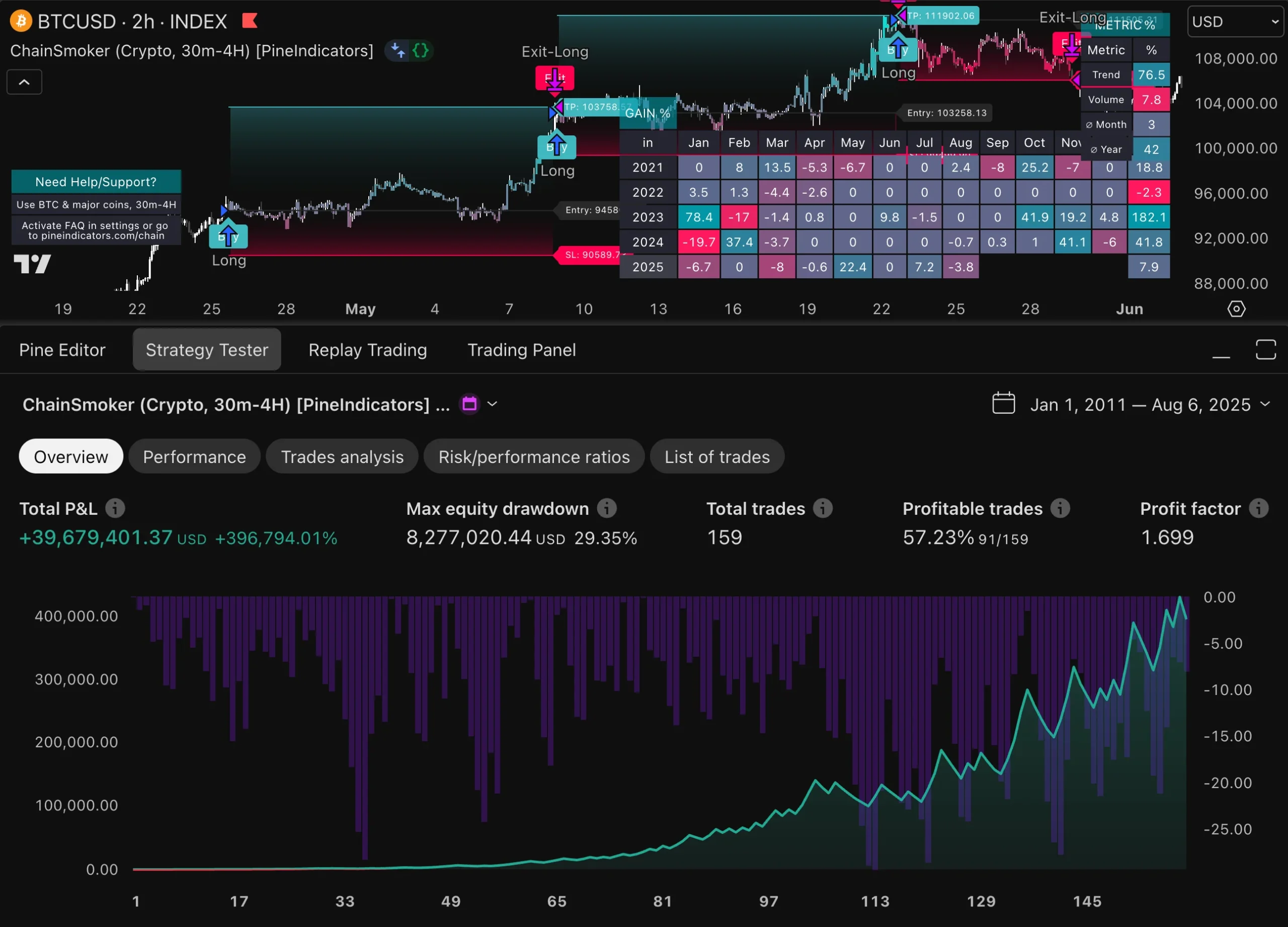1288x927 pixels.
Task: Click the pineindicators.com/chain FAQ note
Action: pos(96,230)
